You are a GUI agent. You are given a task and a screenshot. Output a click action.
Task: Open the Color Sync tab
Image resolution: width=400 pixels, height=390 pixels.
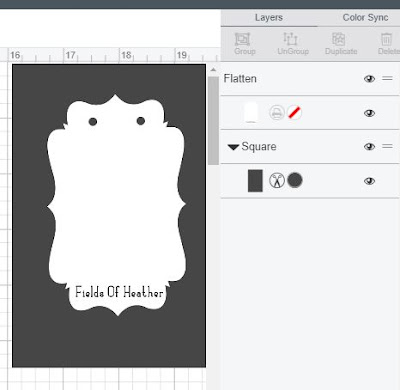click(365, 18)
